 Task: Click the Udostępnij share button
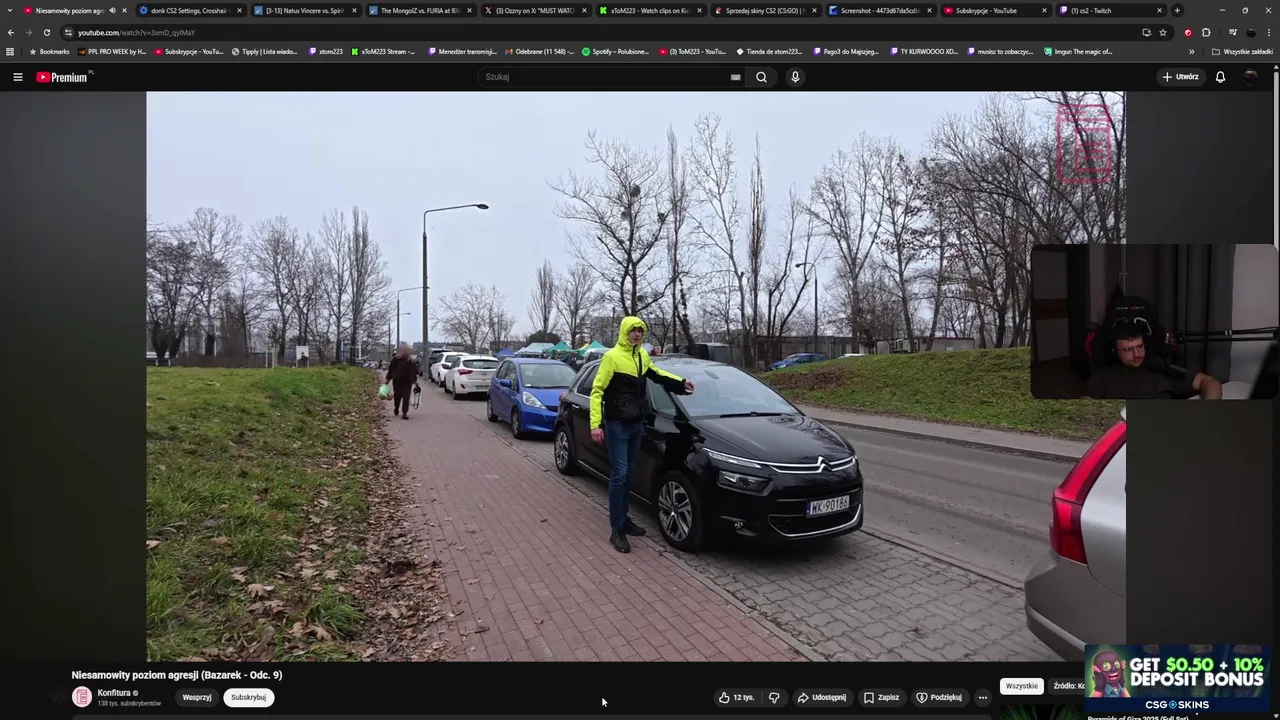821,698
